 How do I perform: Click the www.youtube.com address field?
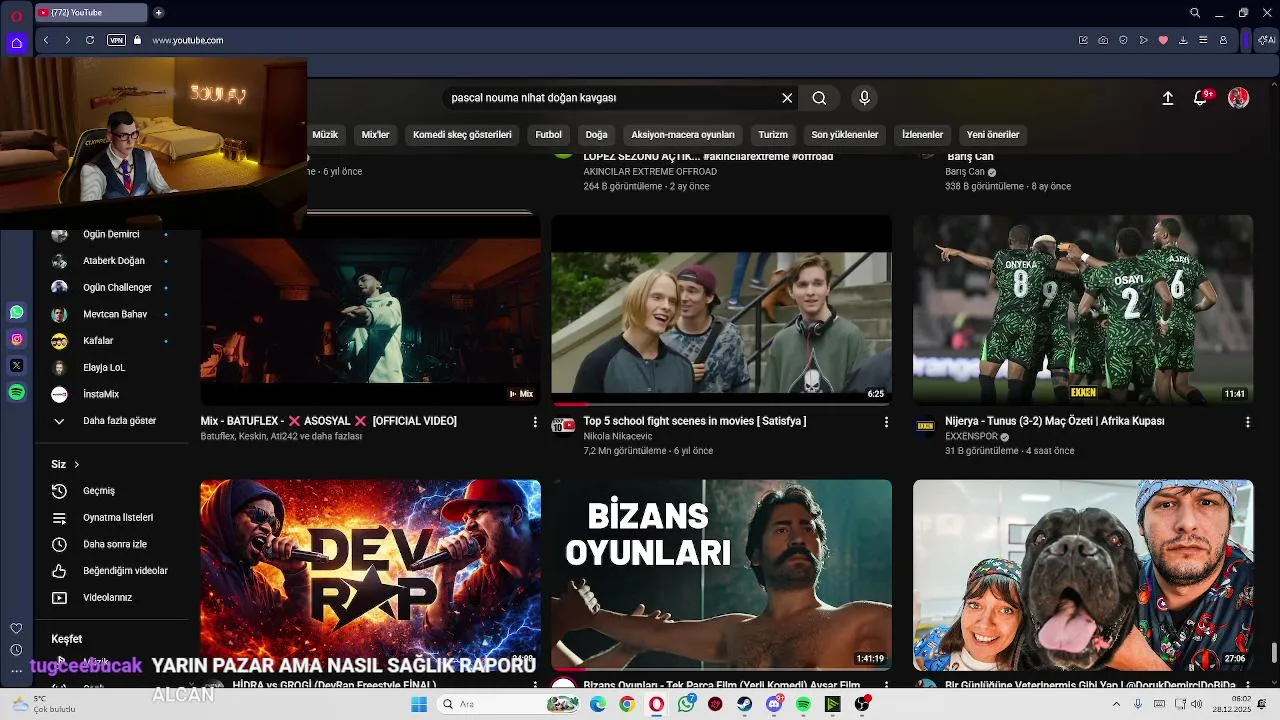[x=188, y=40]
